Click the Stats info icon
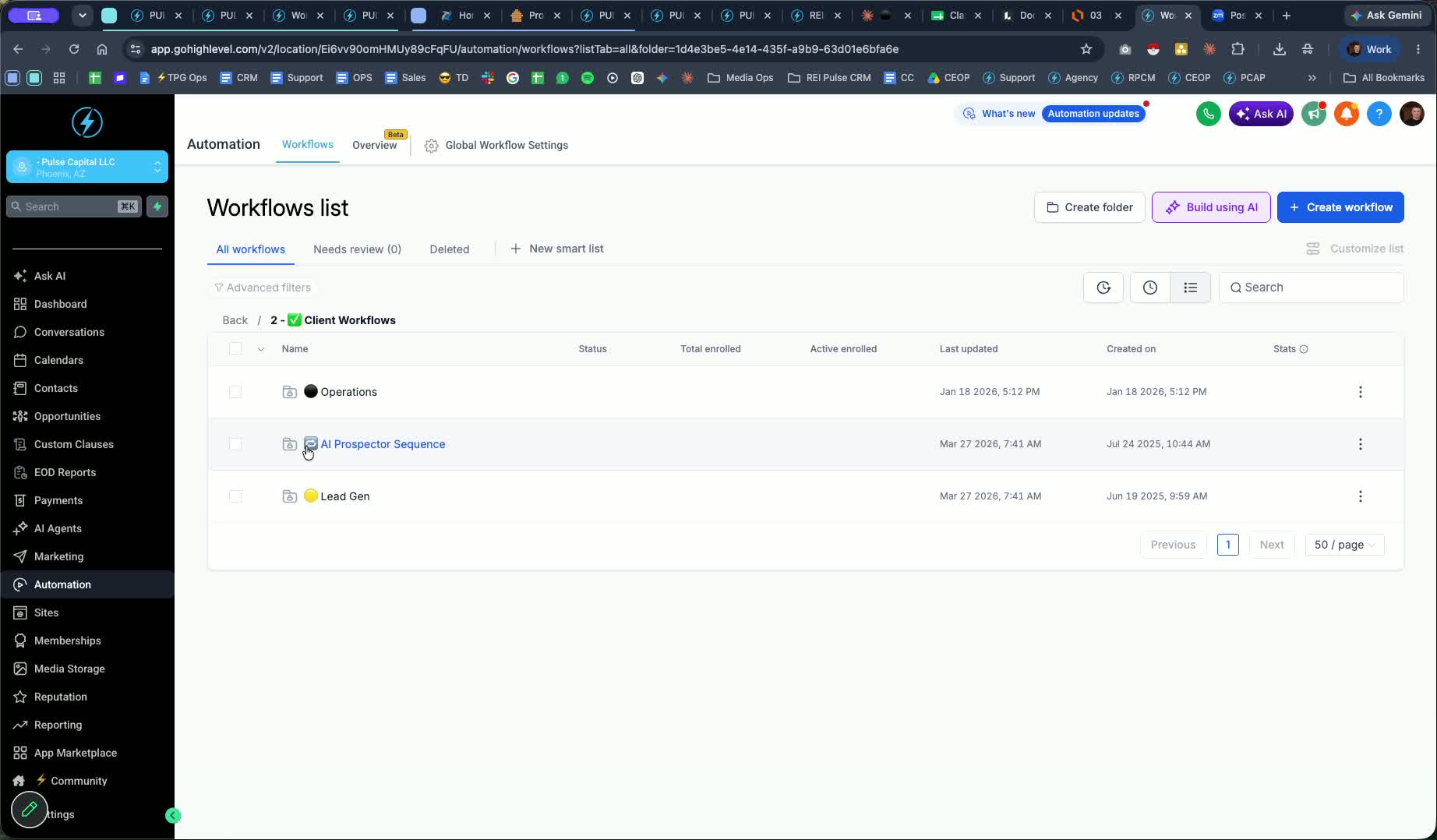 click(1304, 349)
